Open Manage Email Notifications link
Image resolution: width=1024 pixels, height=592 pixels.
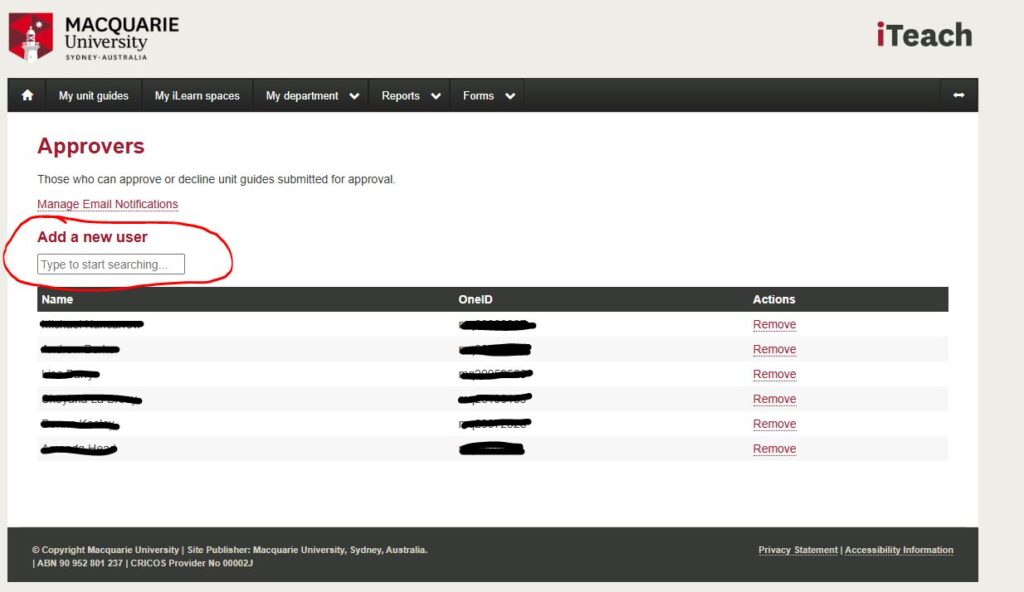click(x=108, y=204)
